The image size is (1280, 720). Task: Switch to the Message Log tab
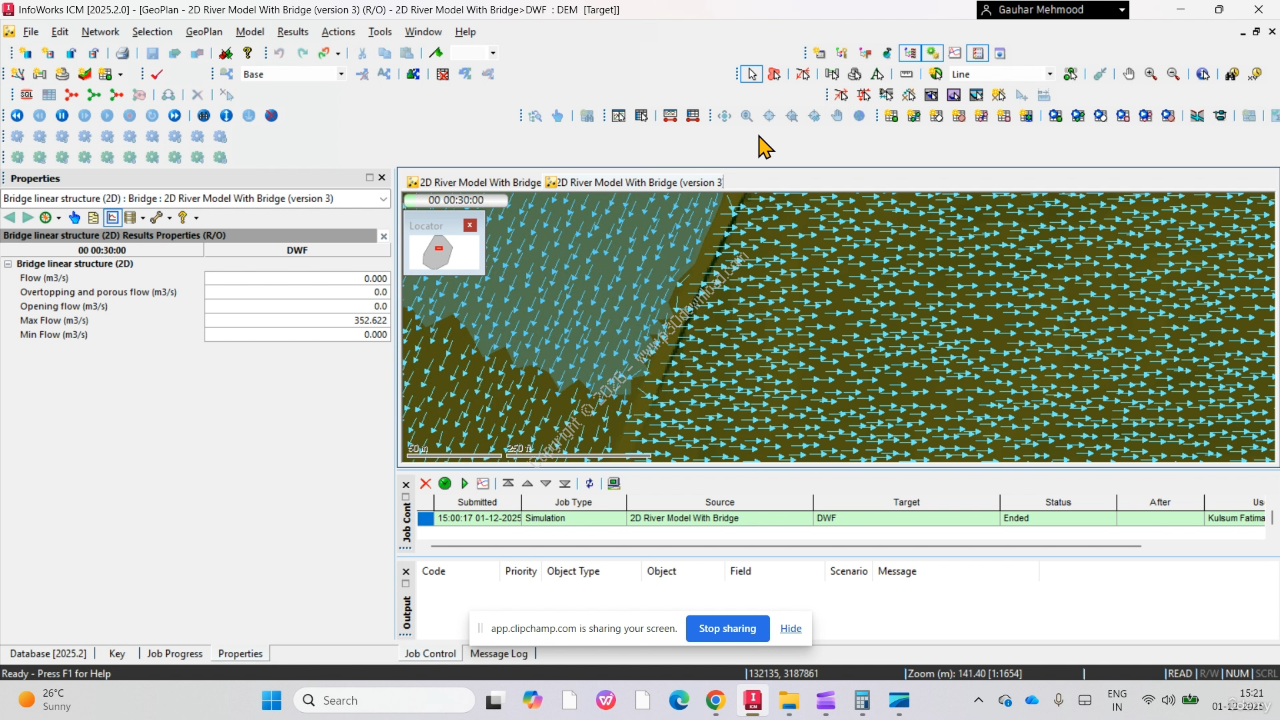[498, 653]
